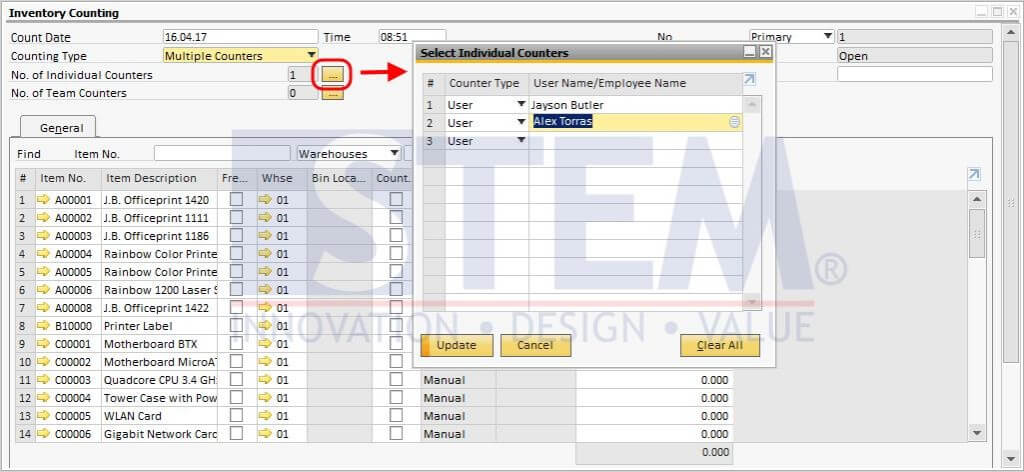
Task: Click the Find Item No. input field
Action: [x=221, y=154]
